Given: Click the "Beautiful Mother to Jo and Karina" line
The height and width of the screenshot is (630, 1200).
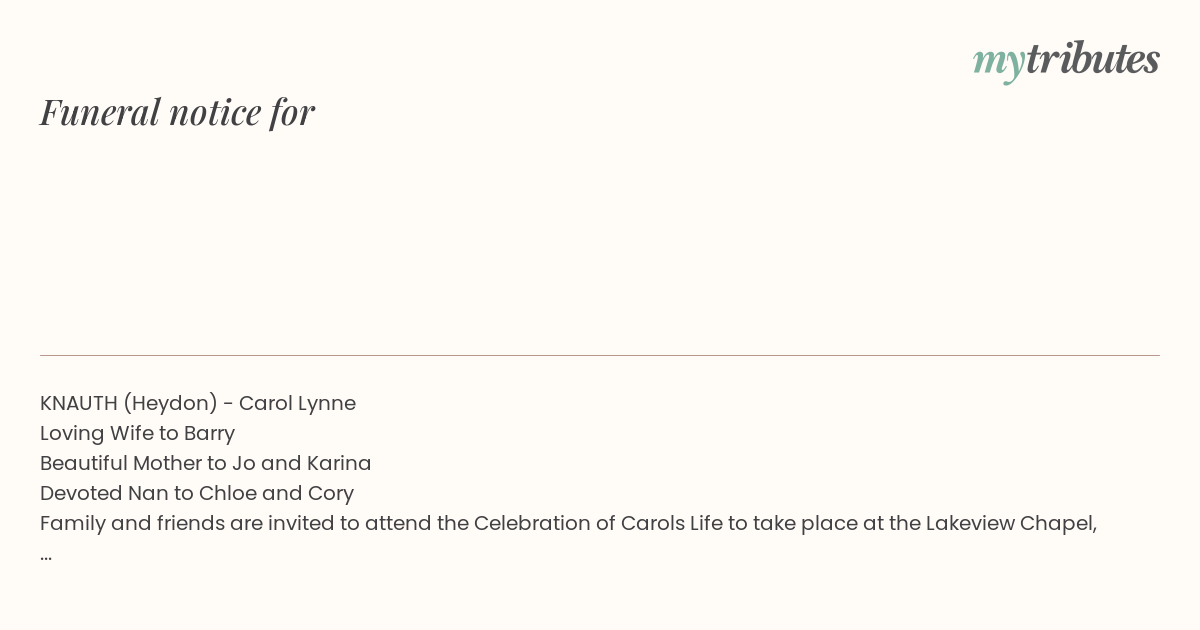Looking at the screenshot, I should point(206,463).
